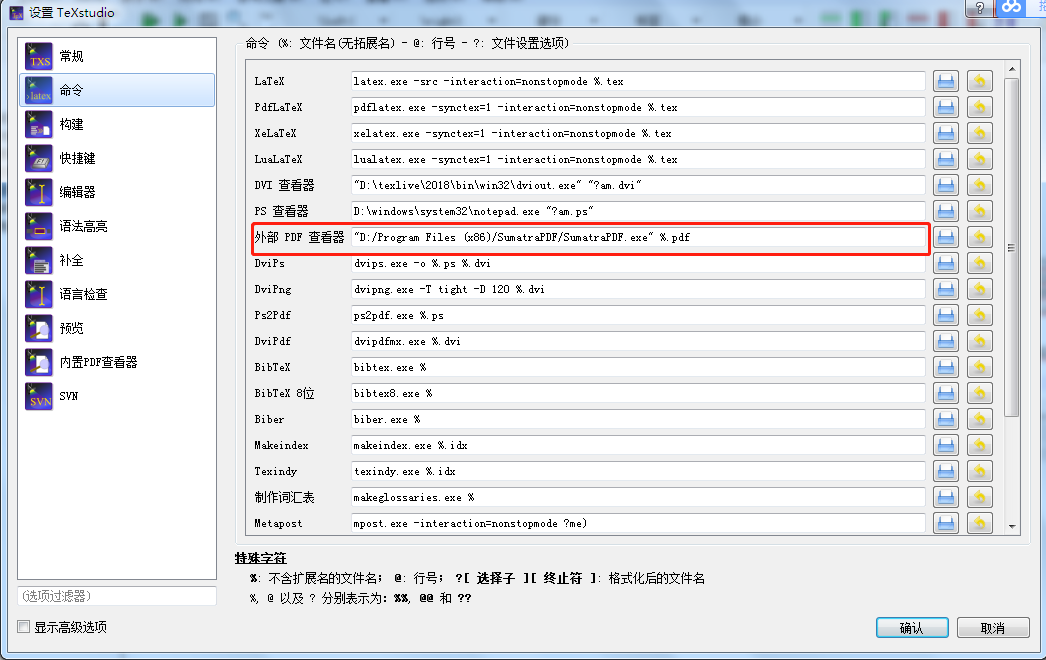The height and width of the screenshot is (660, 1046).
Task: Edit the PdfLaTeX command field
Action: pyautogui.click(x=638, y=107)
